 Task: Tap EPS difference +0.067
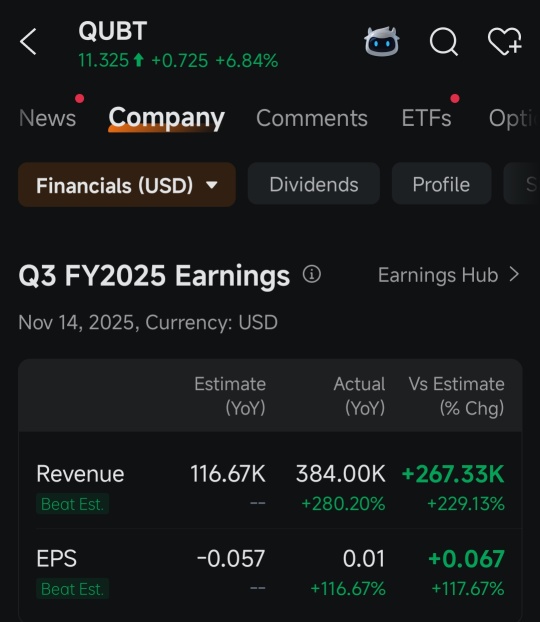[467, 559]
